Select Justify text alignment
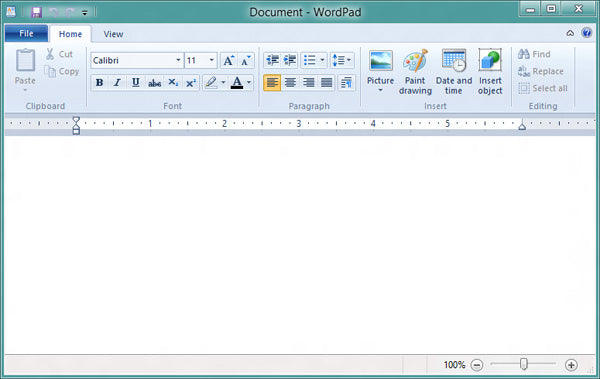Viewport: 600px width, 379px height. click(326, 82)
